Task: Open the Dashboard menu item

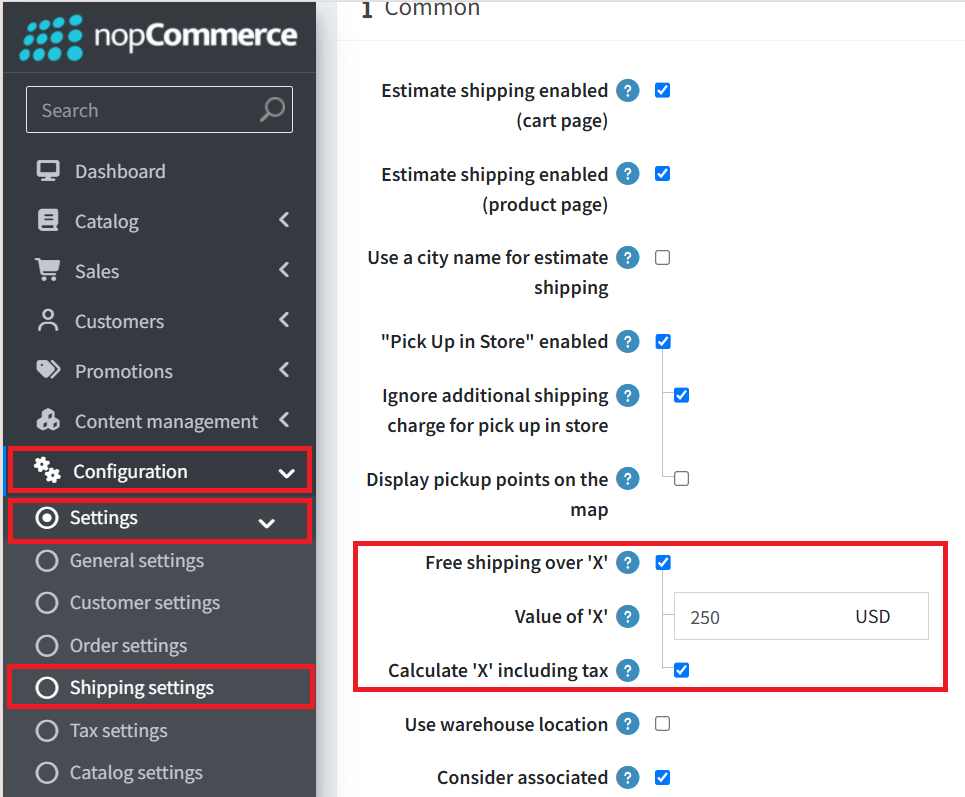Action: point(120,171)
